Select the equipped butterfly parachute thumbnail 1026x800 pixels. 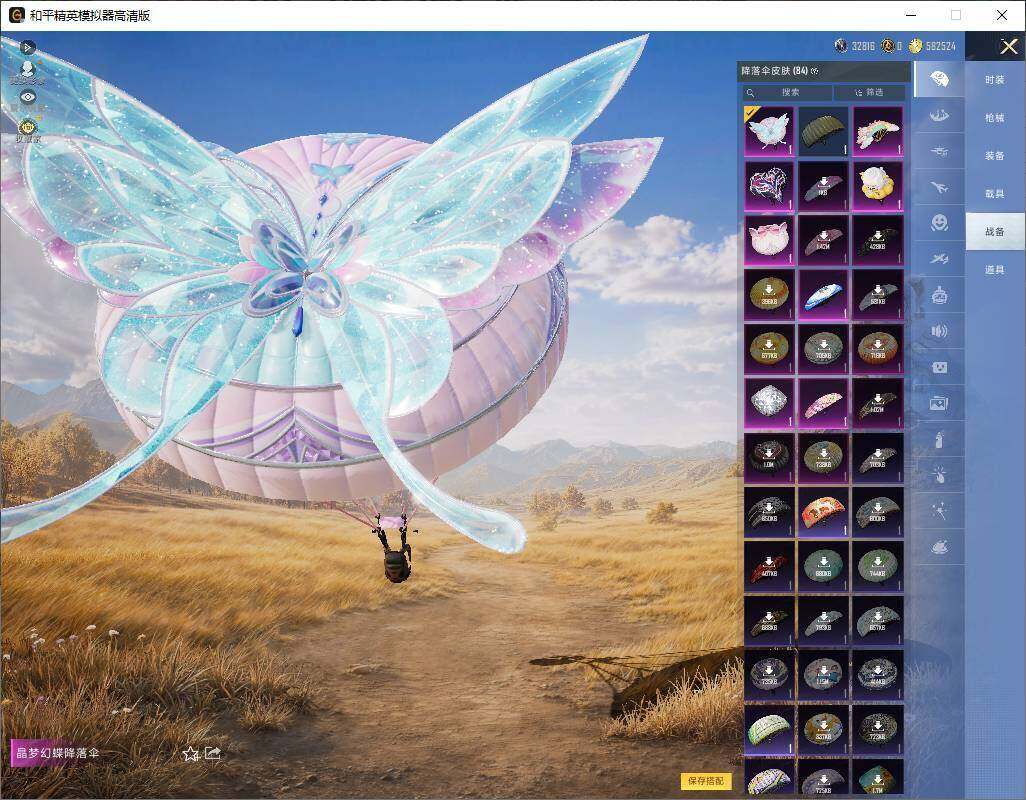[x=770, y=131]
